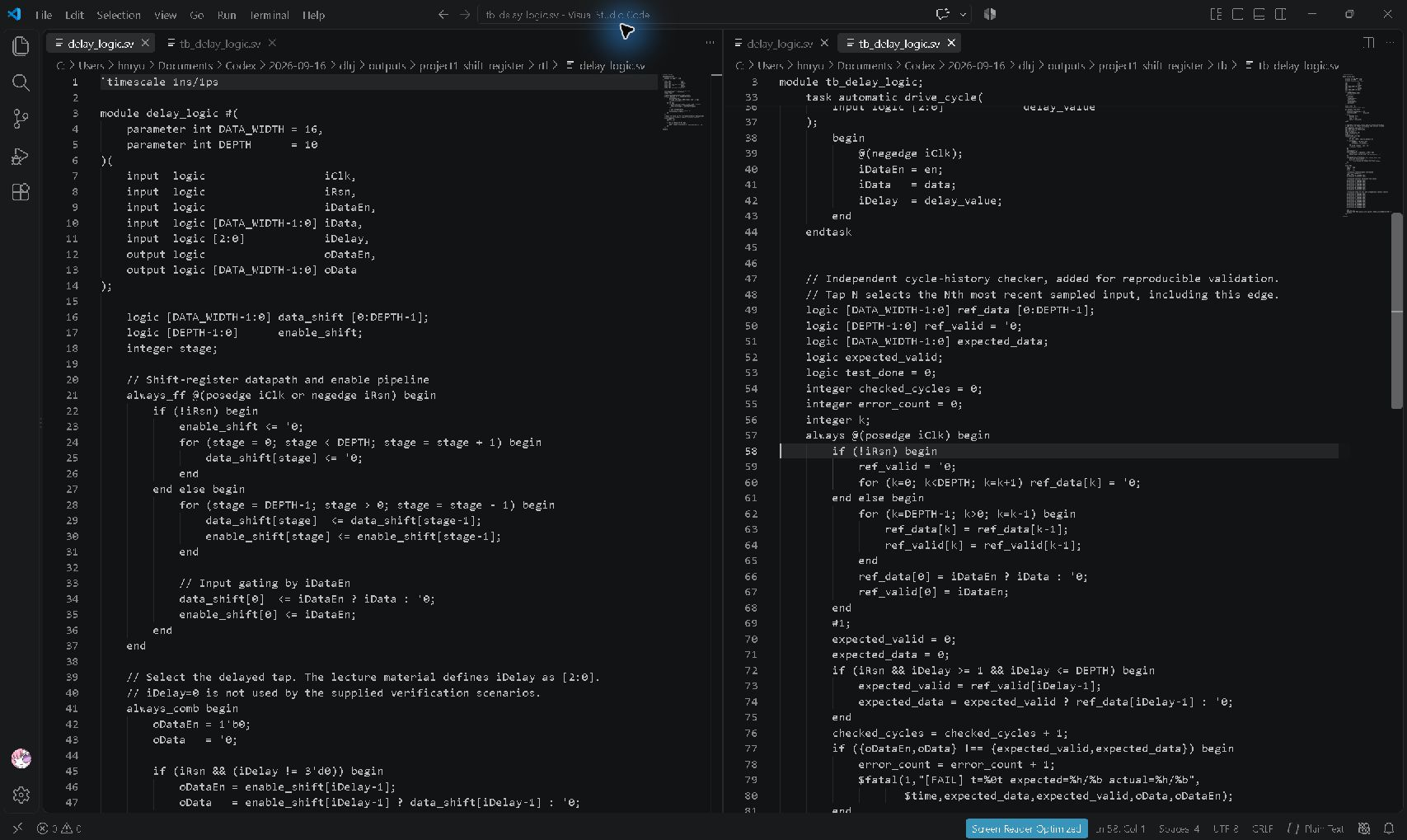Viewport: 1407px width, 840px height.
Task: Open the Explorer view in the activity bar
Action: [x=21, y=46]
